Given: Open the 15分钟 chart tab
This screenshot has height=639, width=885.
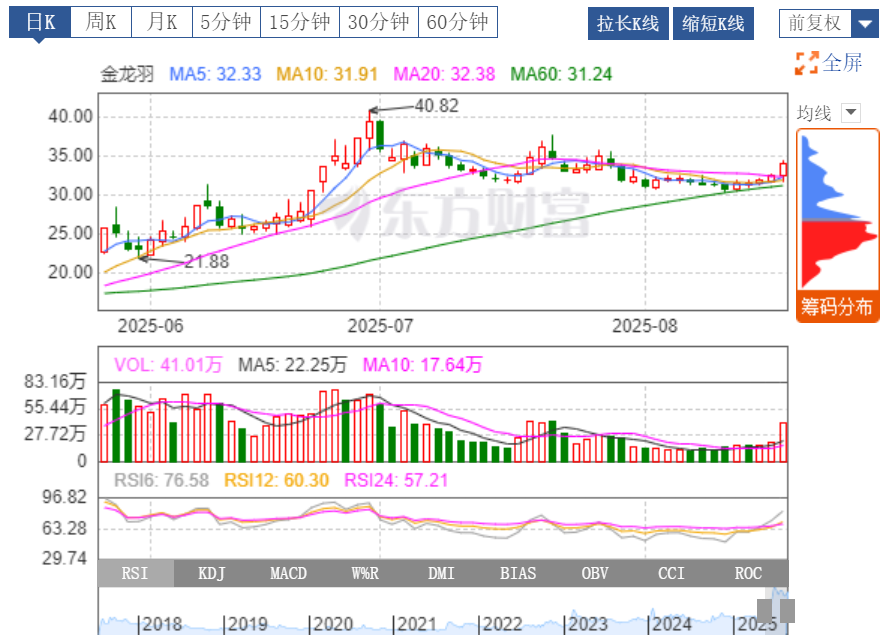Looking at the screenshot, I should point(300,23).
